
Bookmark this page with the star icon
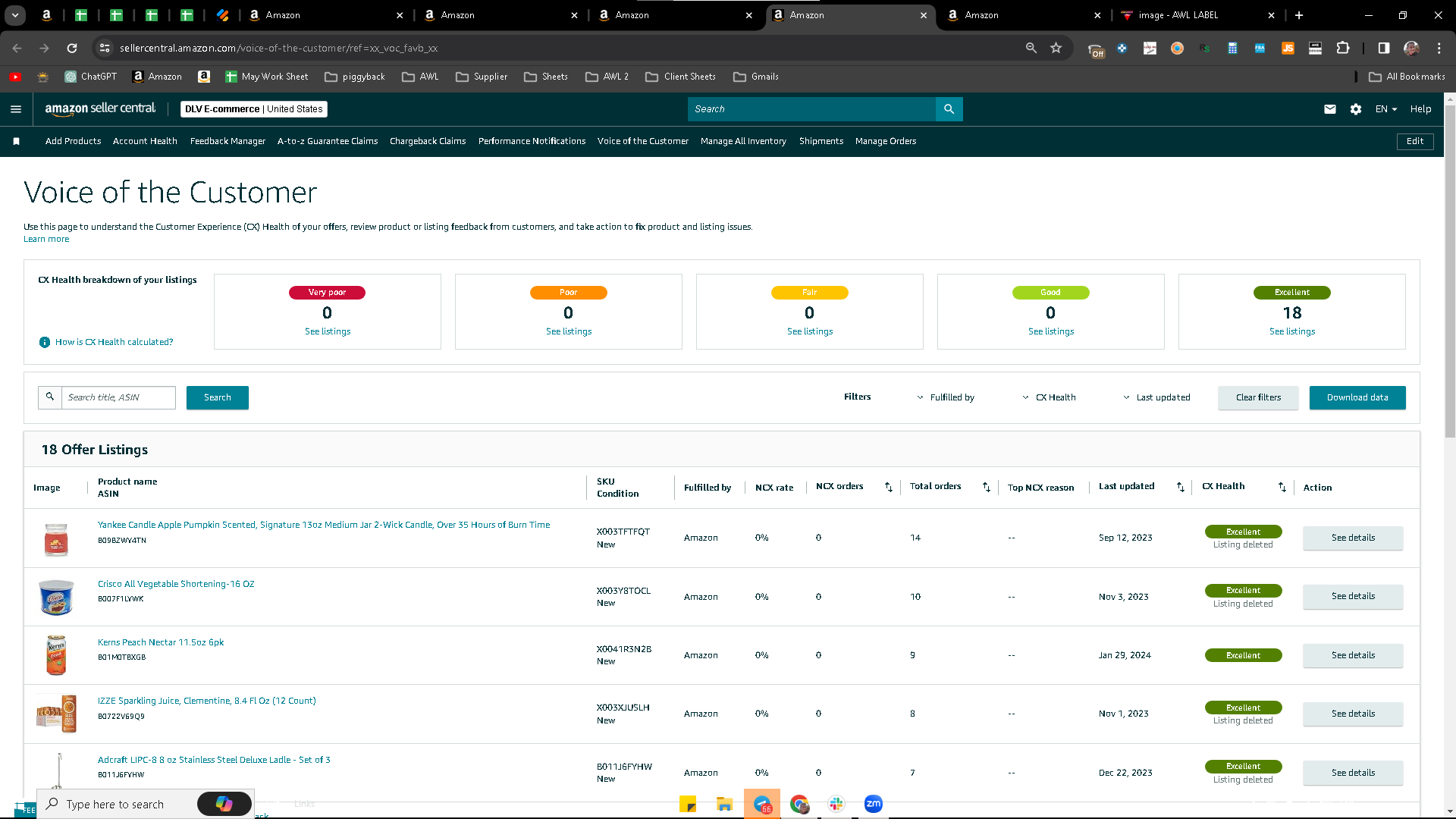pos(1056,48)
